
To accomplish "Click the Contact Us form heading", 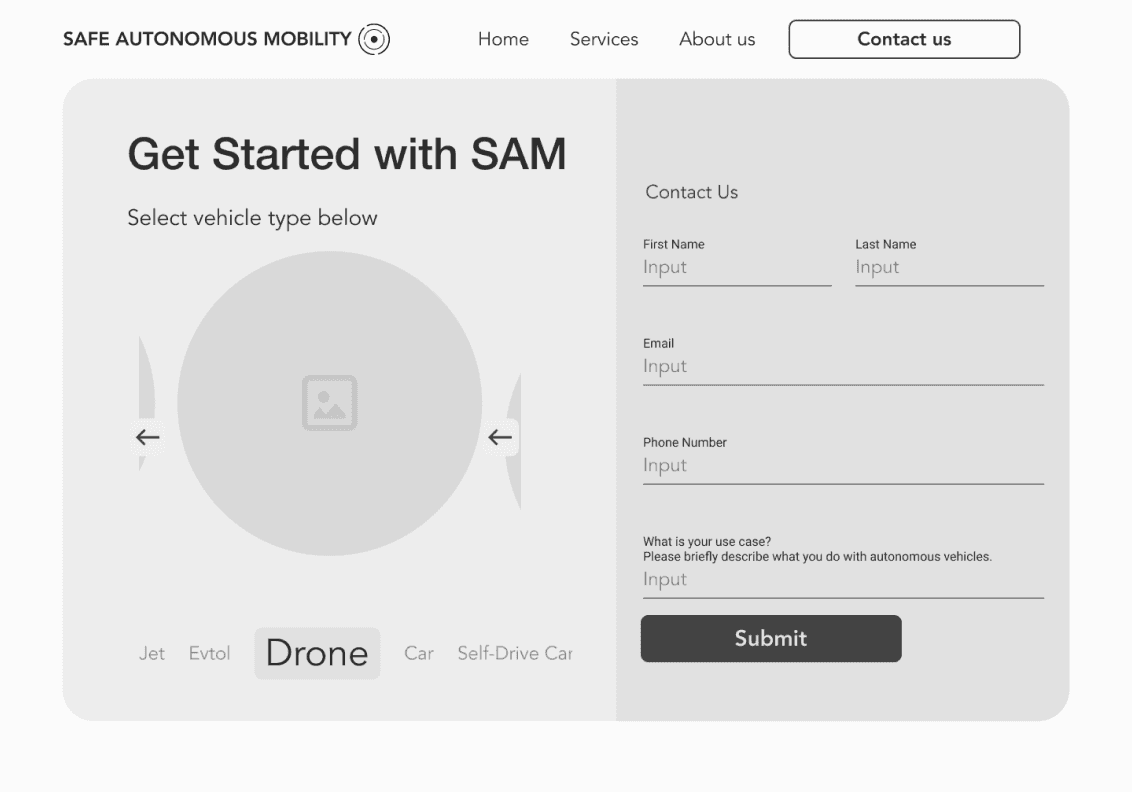I will 692,192.
